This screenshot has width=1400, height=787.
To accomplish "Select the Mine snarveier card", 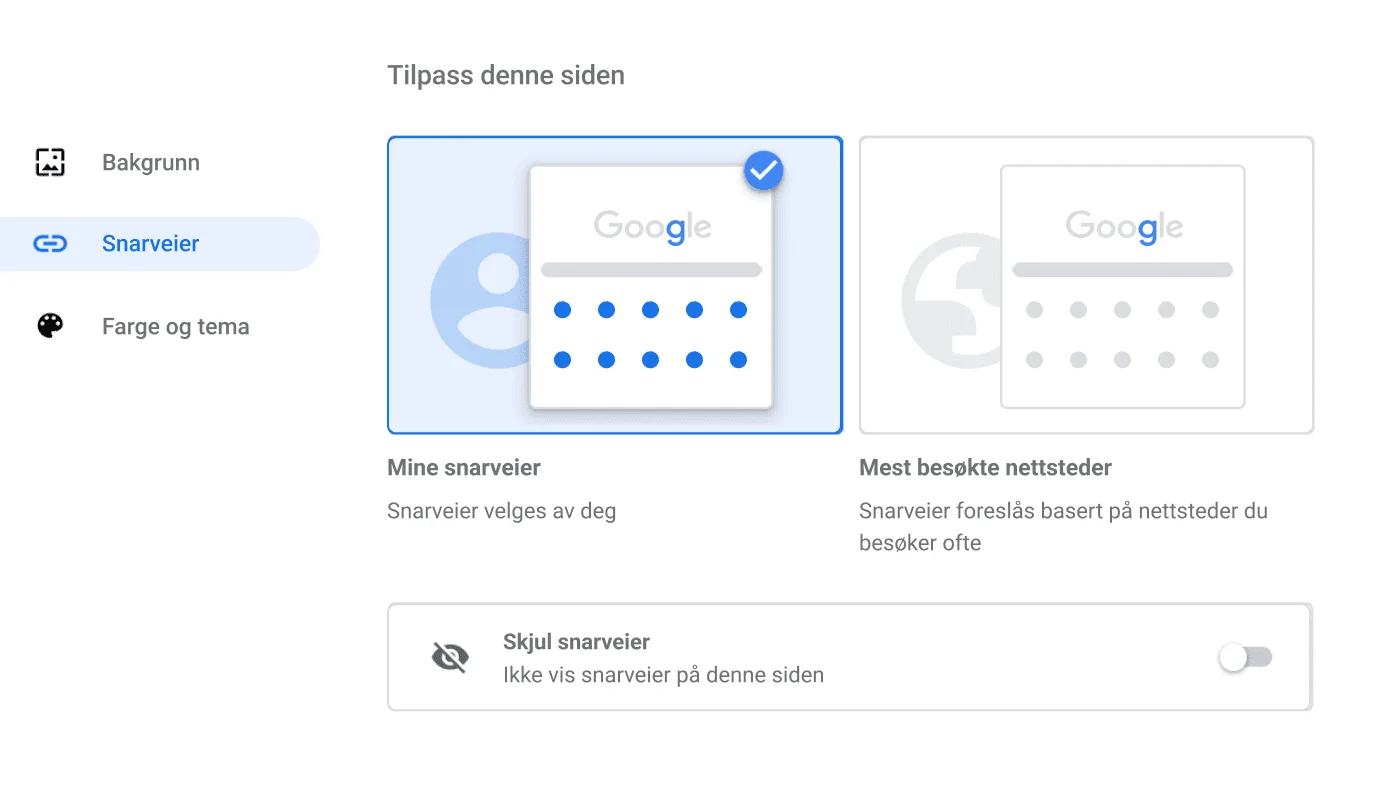I will tap(614, 285).
